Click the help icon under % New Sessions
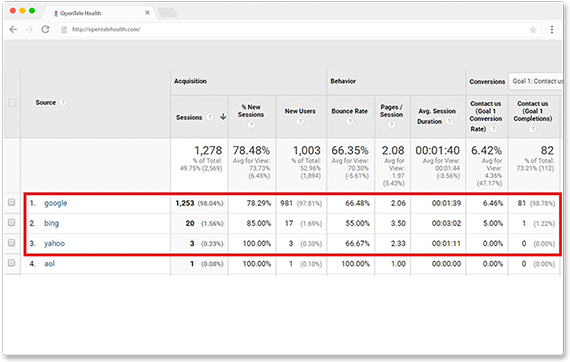Screen dimensions: 570x362 coord(251,125)
